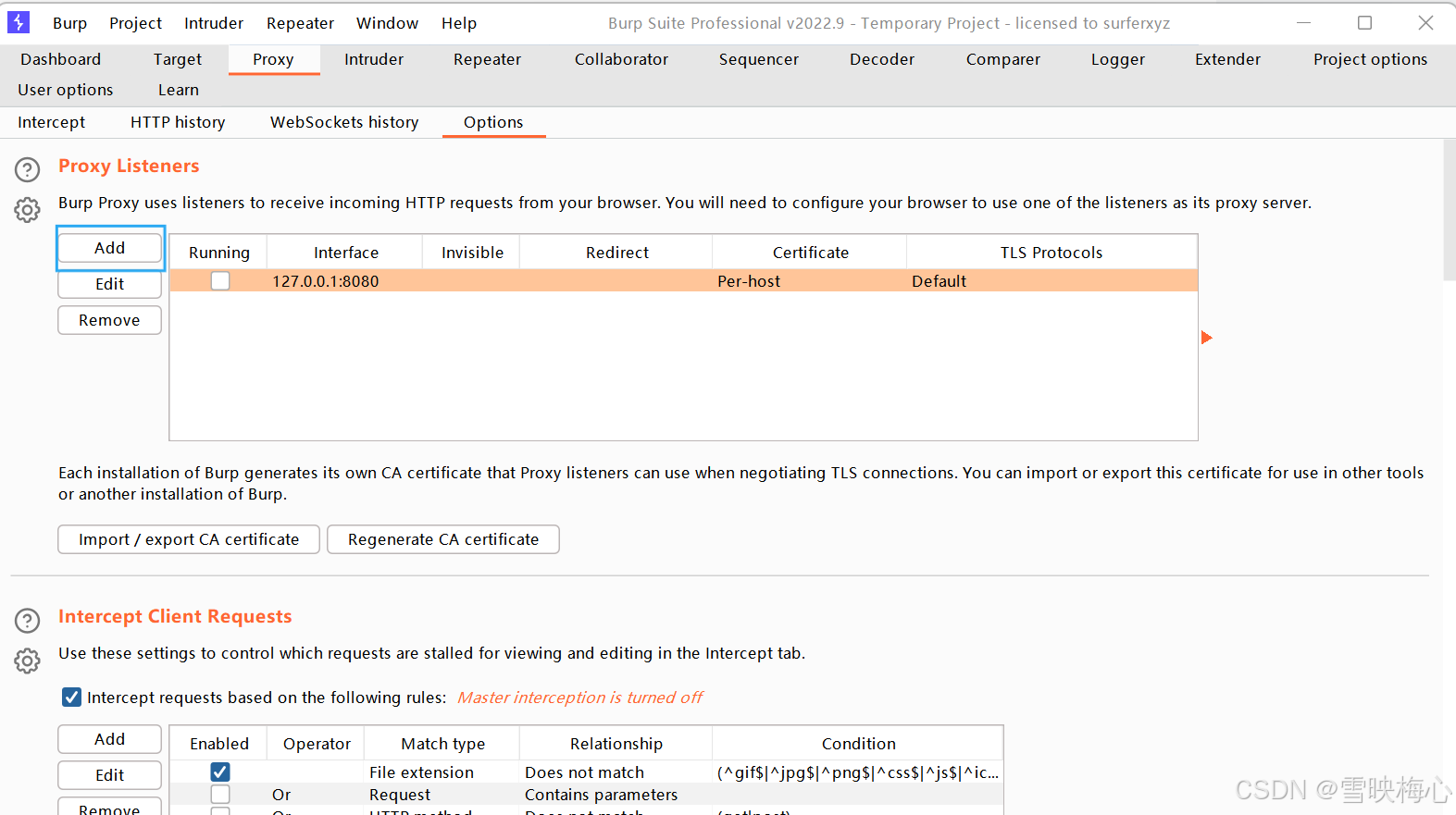Select the File extension rule row
This screenshot has width=1456, height=815.
(x=587, y=772)
